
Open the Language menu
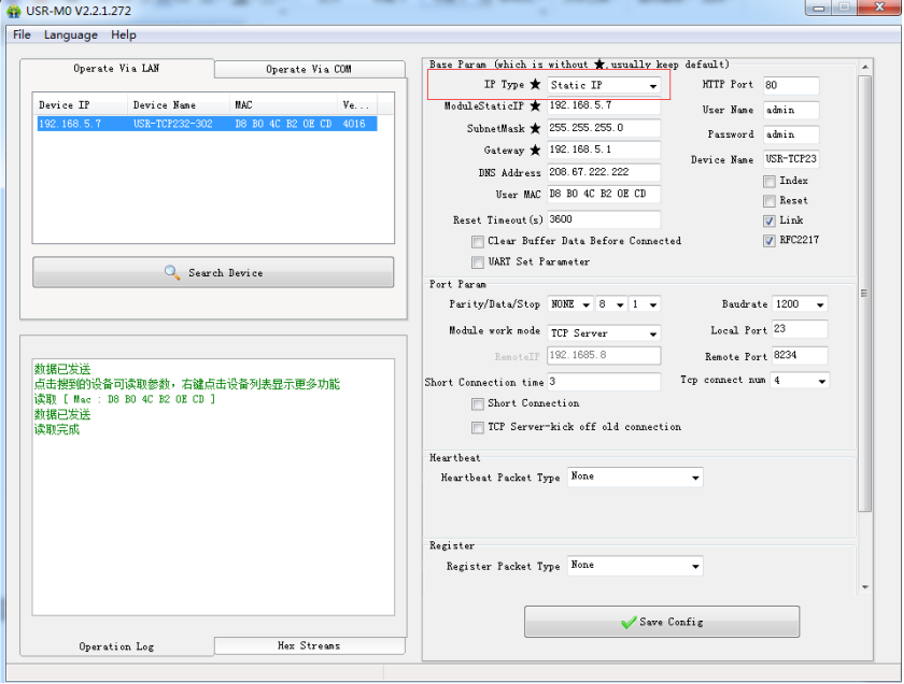(71, 35)
